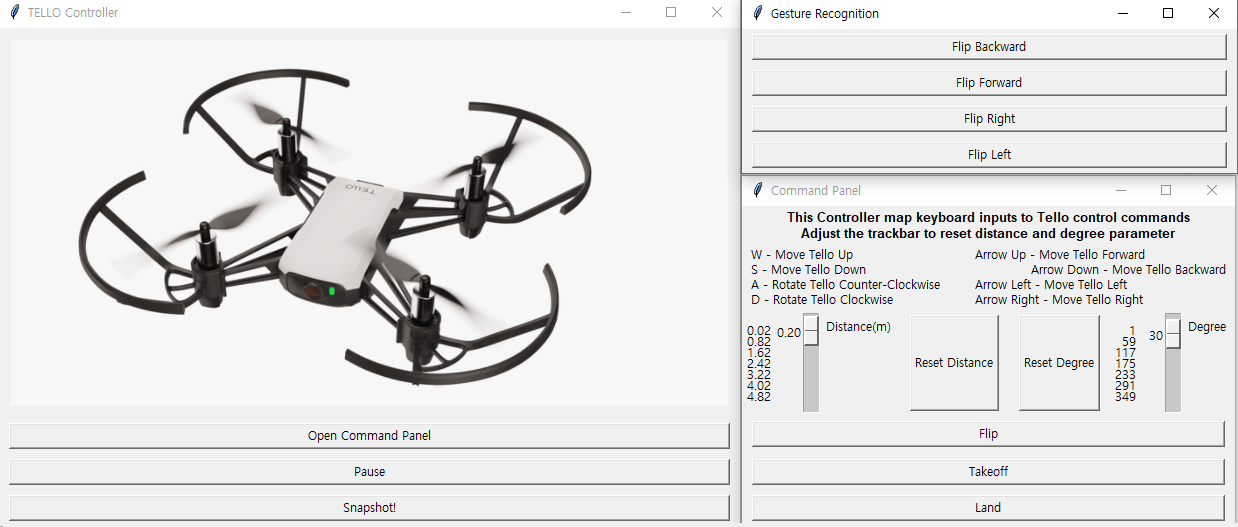The width and height of the screenshot is (1238, 527).
Task: Click the distance current value 0.20
Action: pos(789,333)
